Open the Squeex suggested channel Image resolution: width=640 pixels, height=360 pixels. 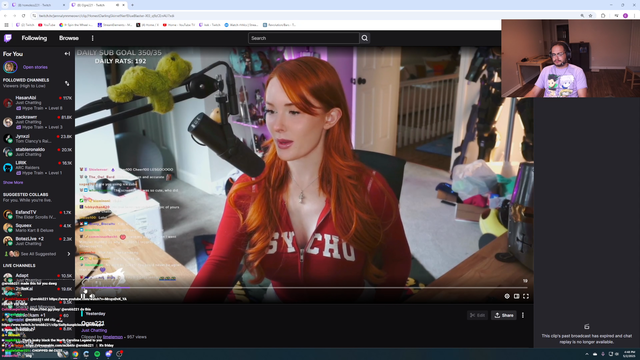coord(37,227)
